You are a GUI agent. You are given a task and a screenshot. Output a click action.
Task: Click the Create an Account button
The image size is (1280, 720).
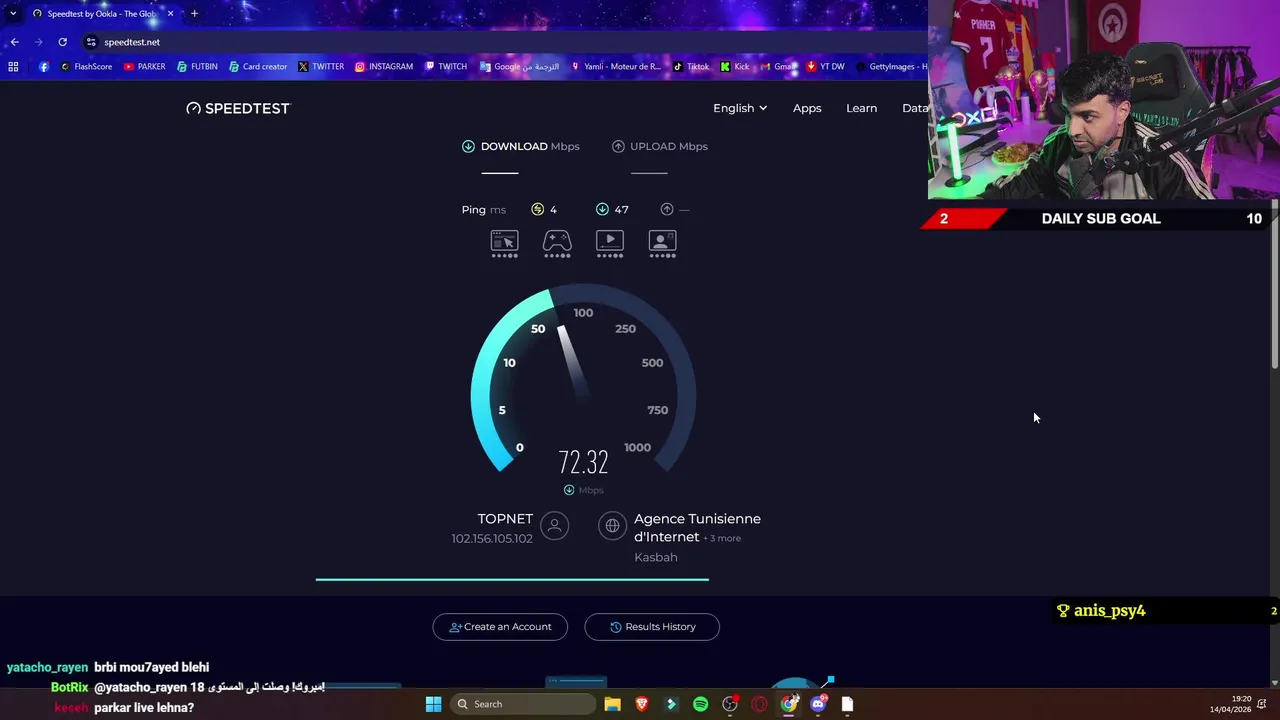coord(500,627)
